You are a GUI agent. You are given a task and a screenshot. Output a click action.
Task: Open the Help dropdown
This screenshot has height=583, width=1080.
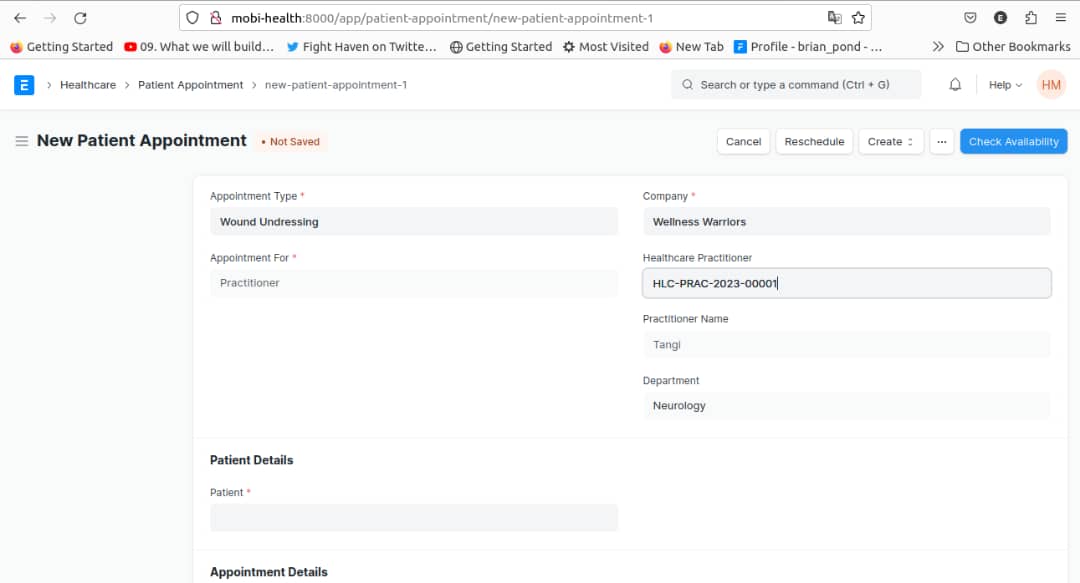1004,85
